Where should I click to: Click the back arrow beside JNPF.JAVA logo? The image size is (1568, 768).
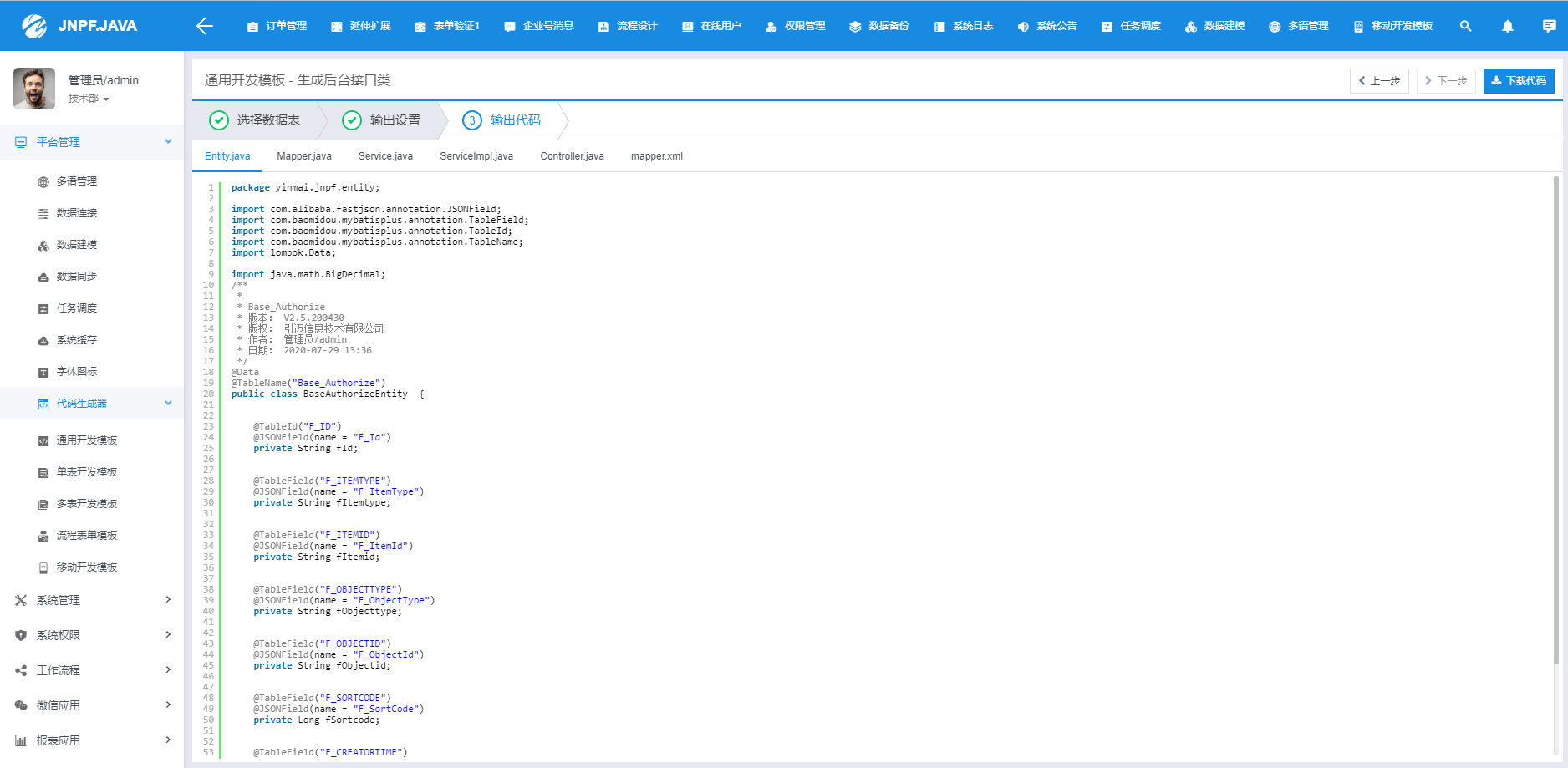(204, 26)
